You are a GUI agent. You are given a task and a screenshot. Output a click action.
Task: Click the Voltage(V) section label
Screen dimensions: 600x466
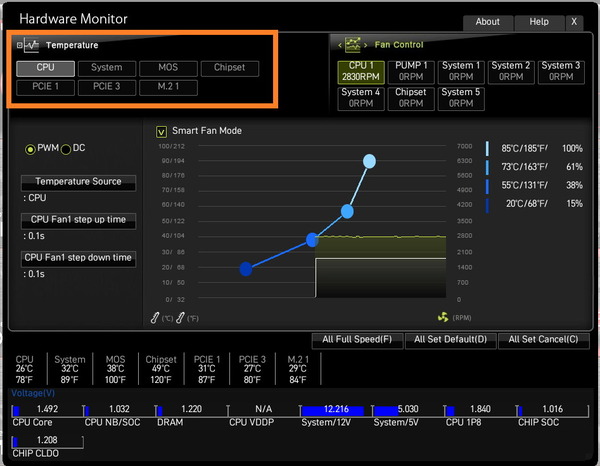(33, 393)
